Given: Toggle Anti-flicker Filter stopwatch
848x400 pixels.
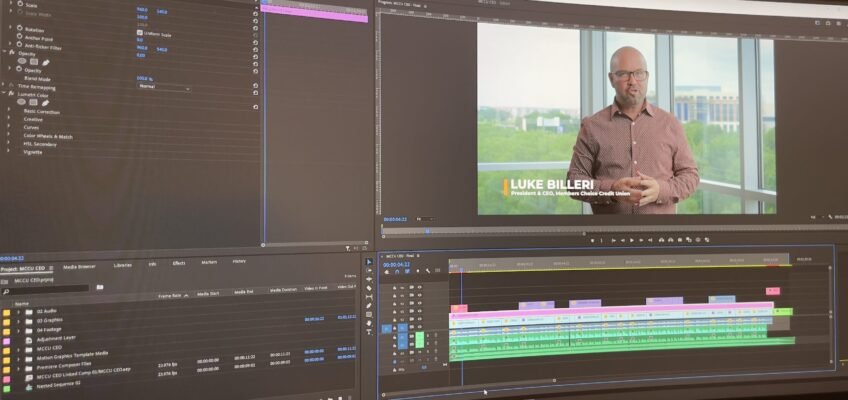Looking at the screenshot, I should tap(19, 44).
